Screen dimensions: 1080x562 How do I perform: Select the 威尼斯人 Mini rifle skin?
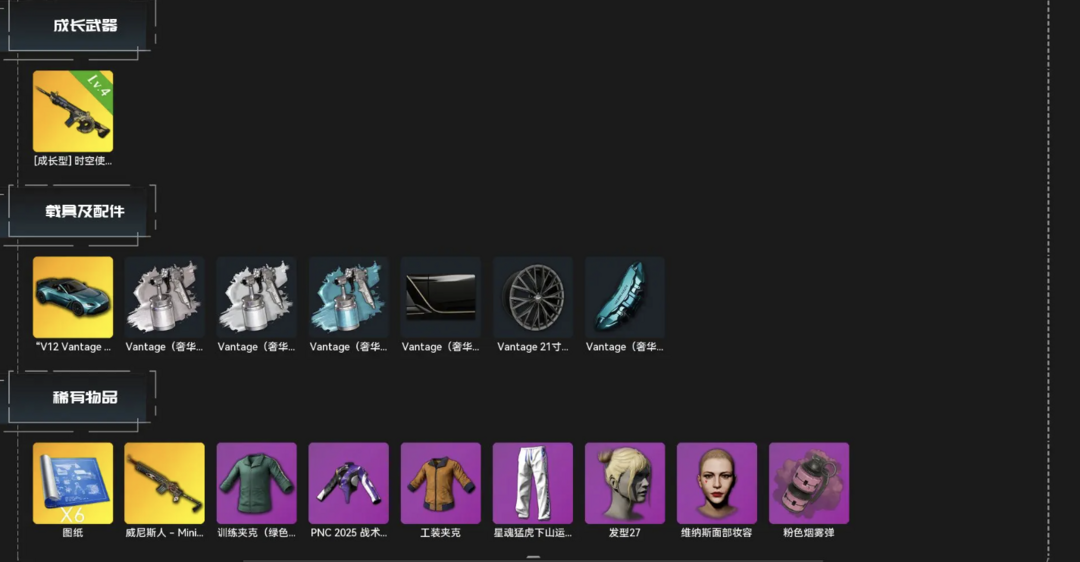pos(165,483)
